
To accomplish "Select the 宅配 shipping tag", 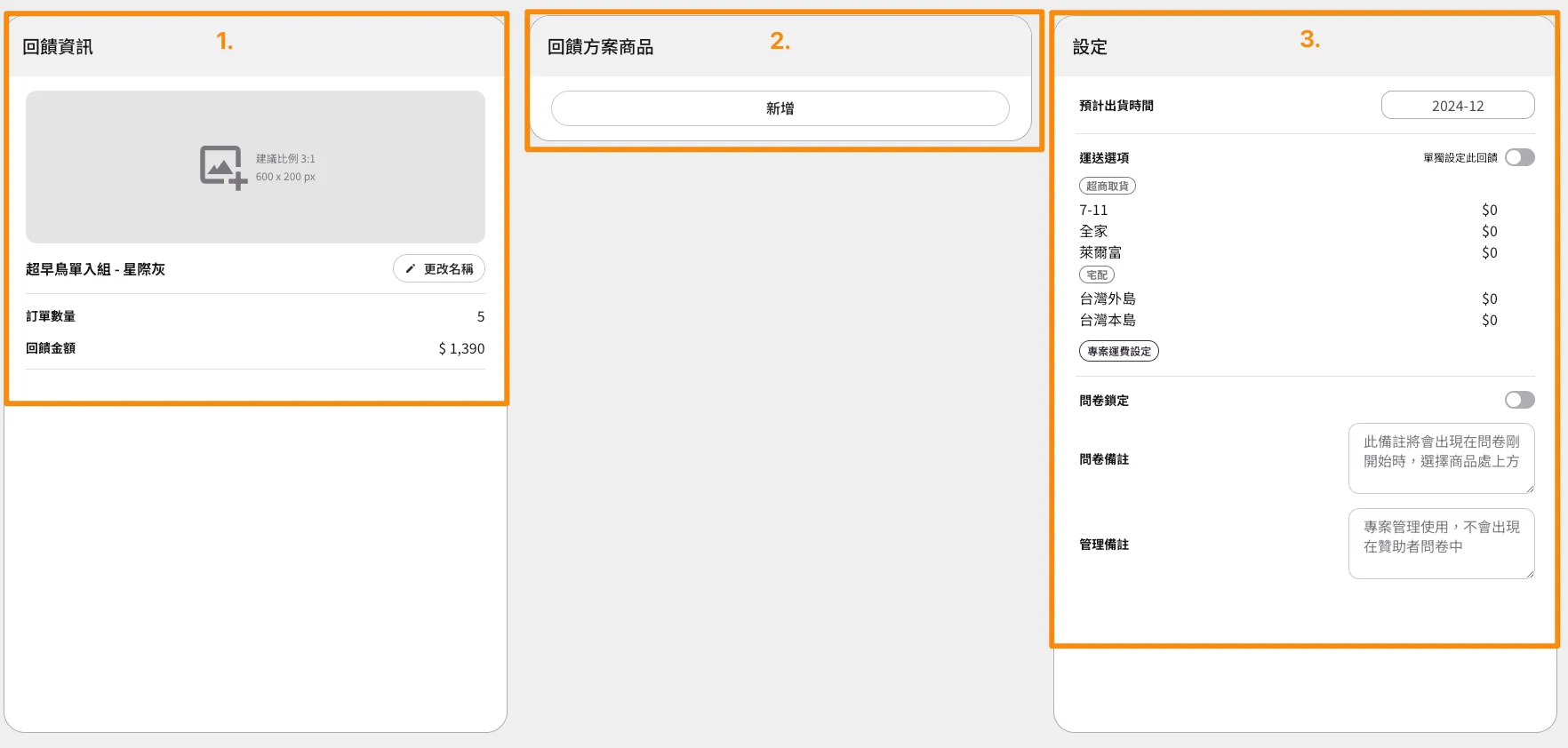I will coord(1096,275).
